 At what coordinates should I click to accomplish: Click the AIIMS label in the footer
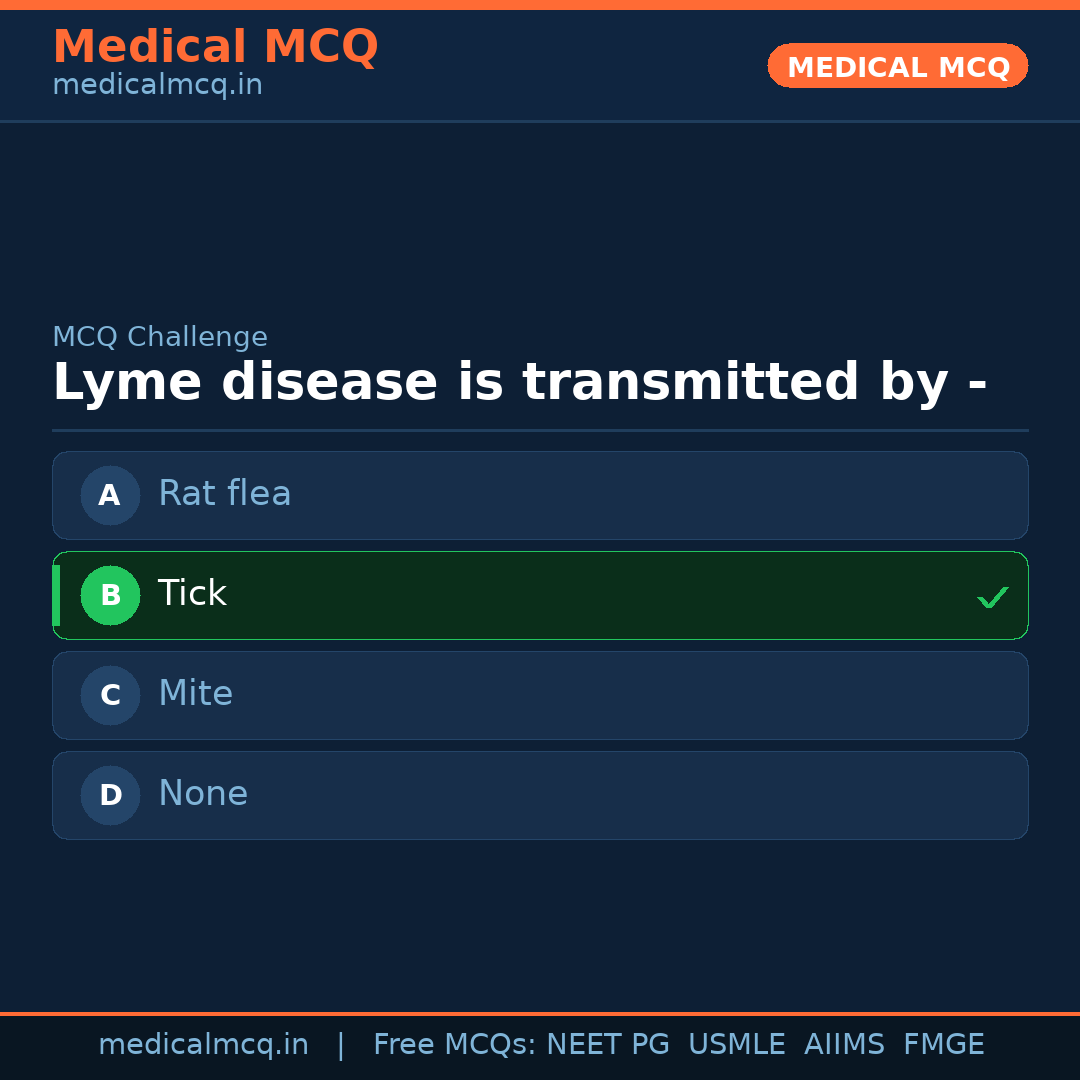coord(844,1045)
